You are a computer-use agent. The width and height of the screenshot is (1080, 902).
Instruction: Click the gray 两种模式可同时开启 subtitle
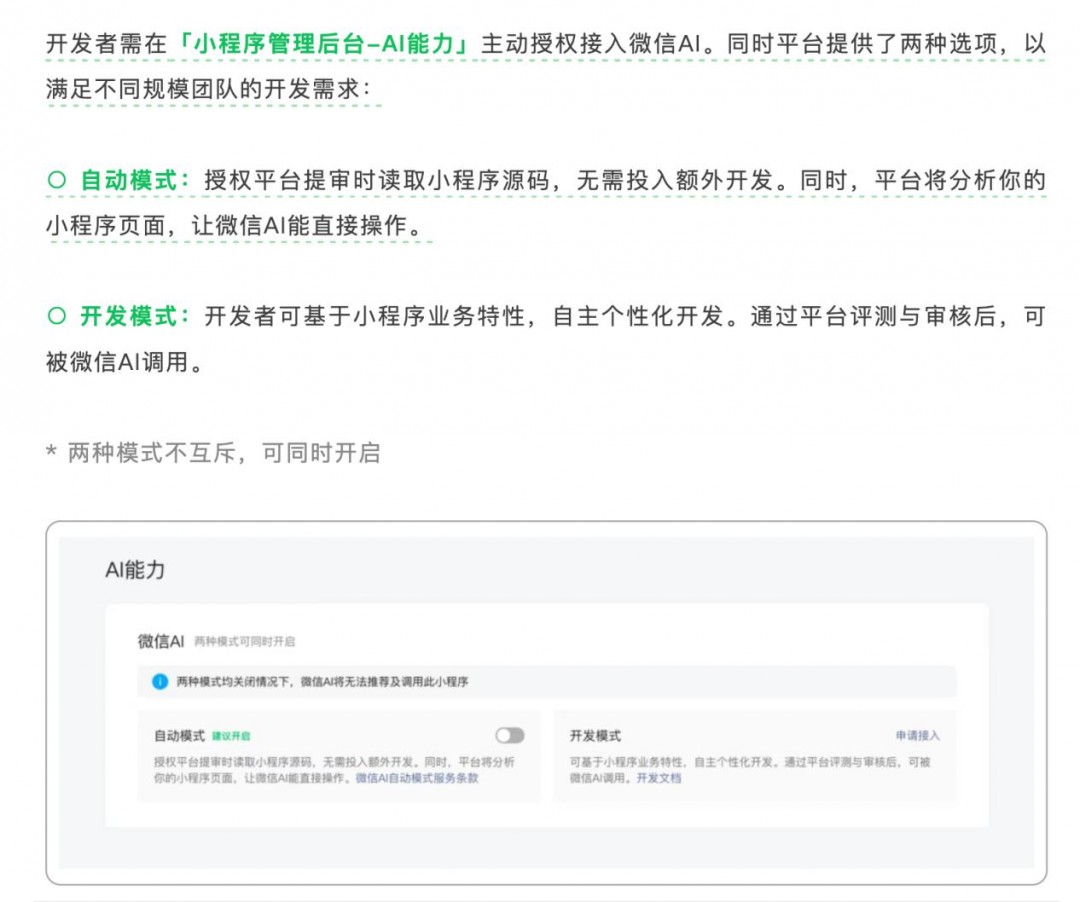click(x=245, y=642)
